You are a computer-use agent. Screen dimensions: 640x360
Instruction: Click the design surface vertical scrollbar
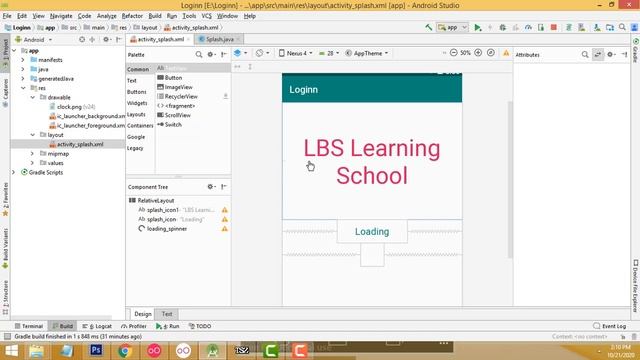tap(510, 180)
